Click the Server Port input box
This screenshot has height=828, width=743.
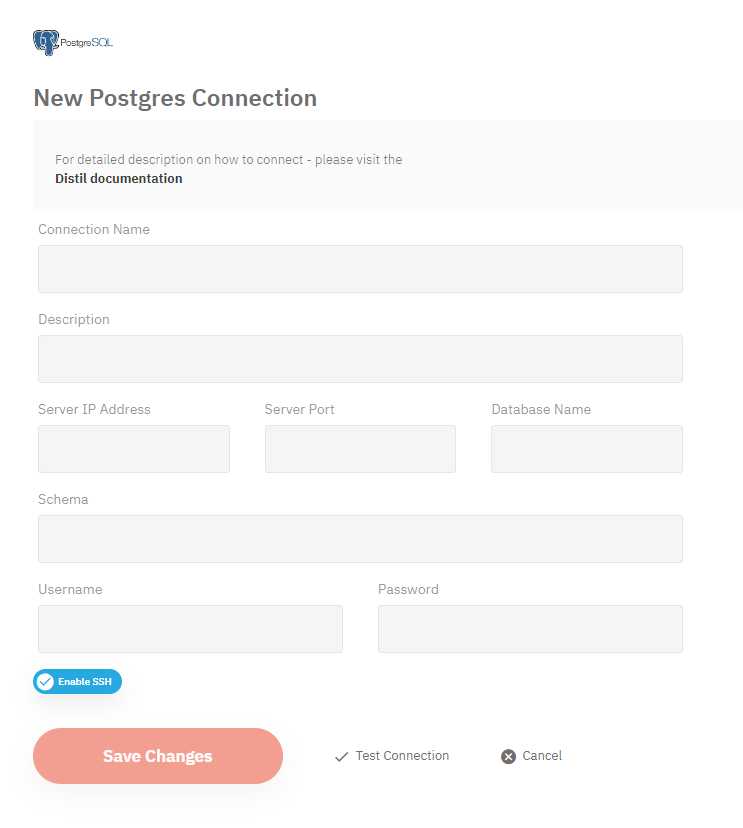(x=360, y=449)
